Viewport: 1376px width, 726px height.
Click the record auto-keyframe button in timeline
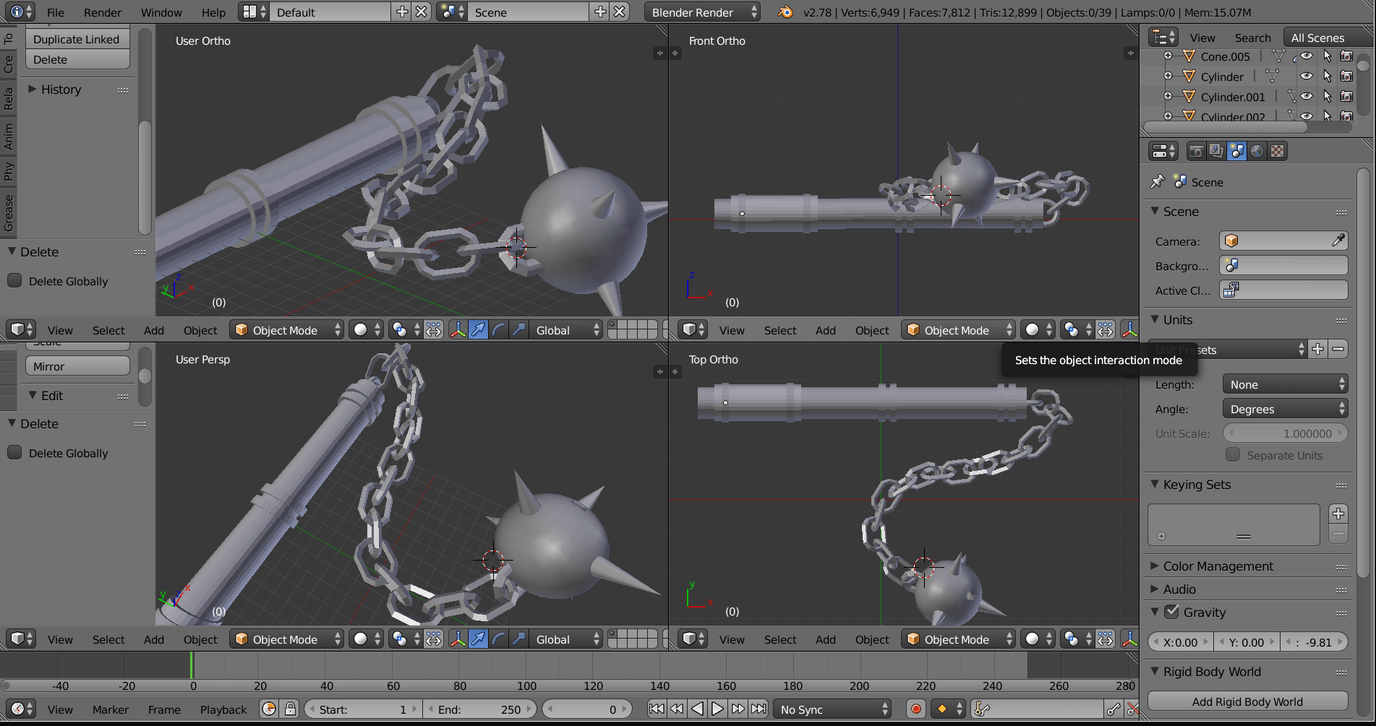(915, 709)
